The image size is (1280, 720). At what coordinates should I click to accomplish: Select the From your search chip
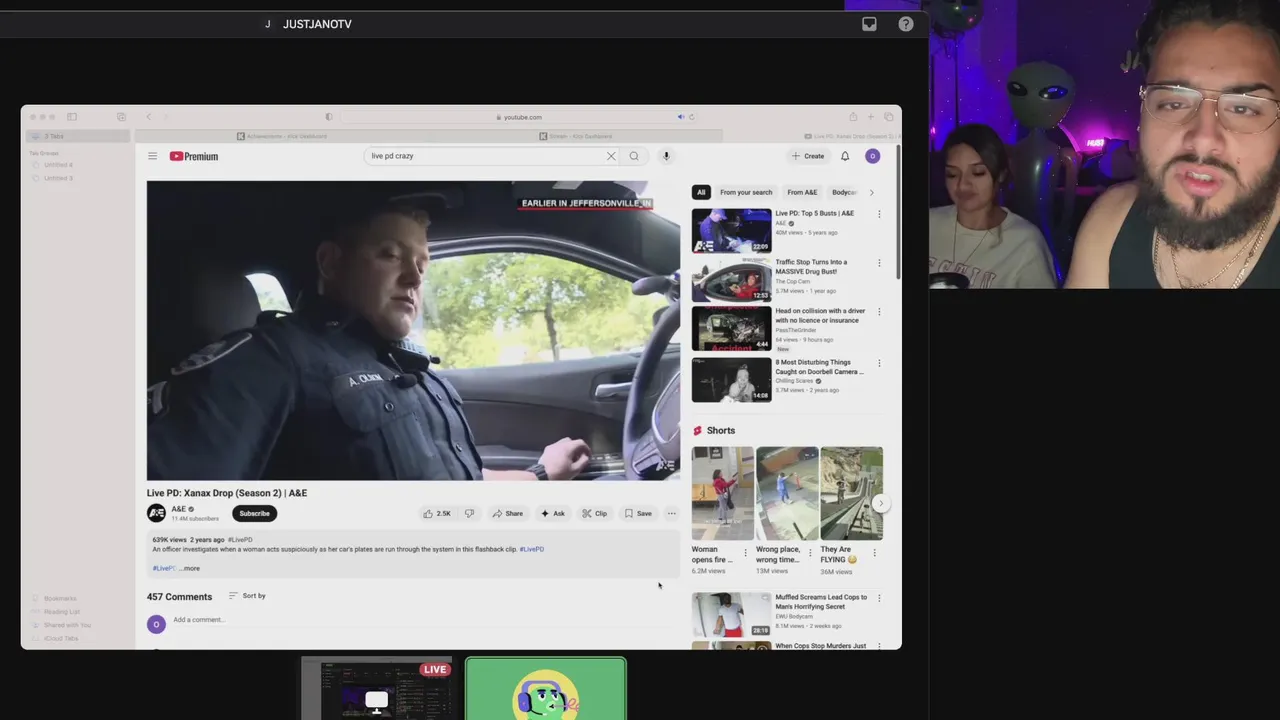(746, 192)
